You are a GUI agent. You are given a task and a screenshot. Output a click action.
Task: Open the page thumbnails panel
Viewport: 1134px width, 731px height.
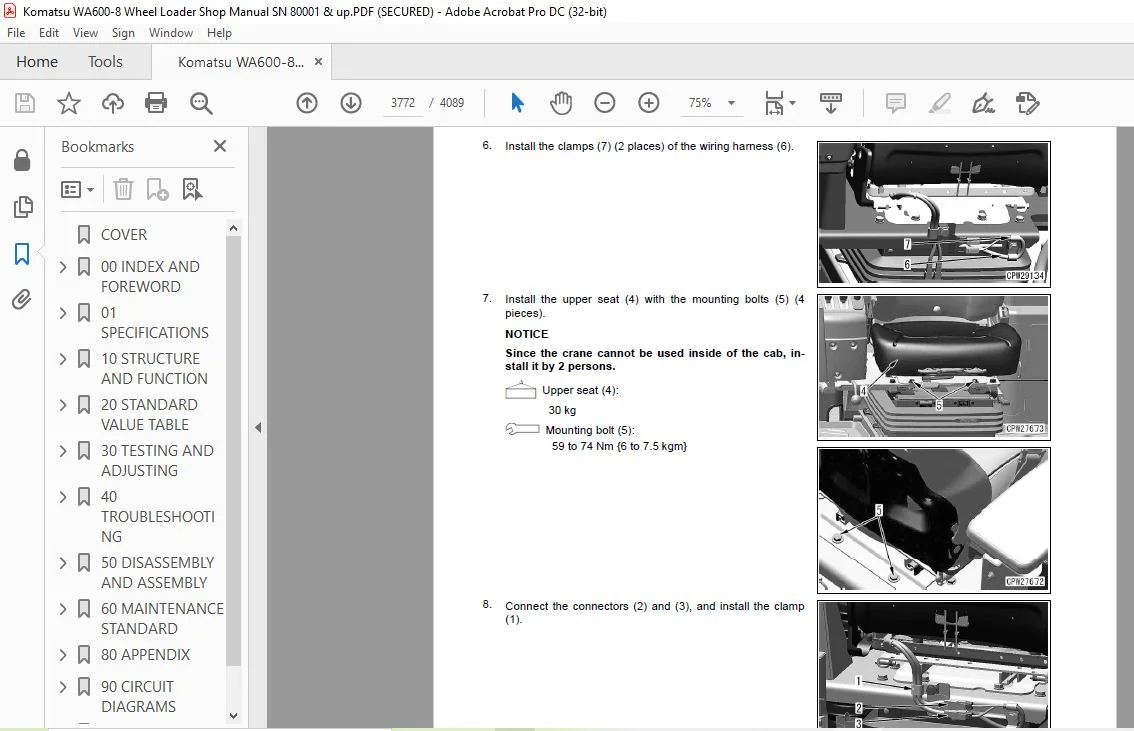coord(22,207)
